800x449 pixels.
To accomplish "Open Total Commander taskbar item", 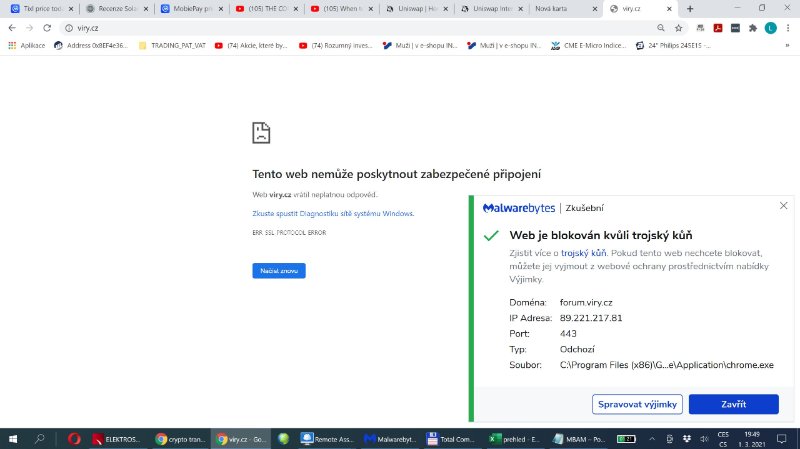I will click(x=451, y=439).
